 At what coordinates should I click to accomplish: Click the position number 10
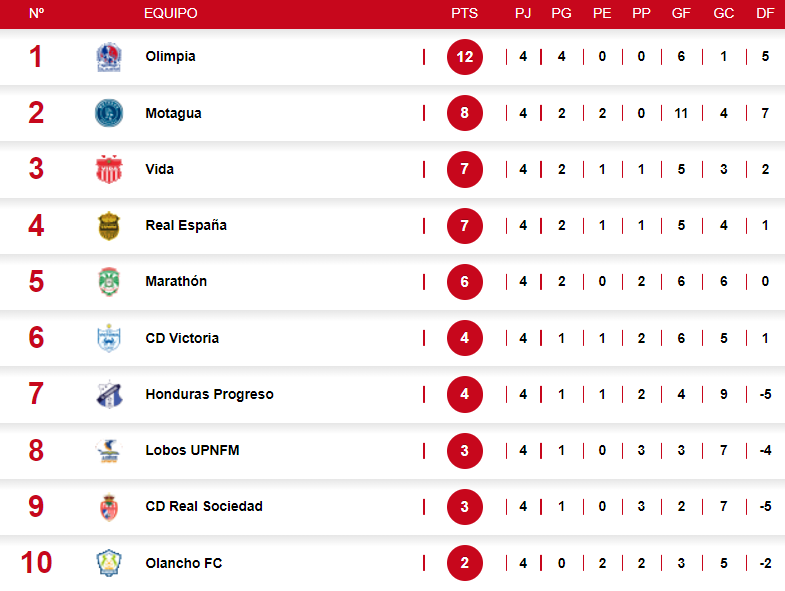tap(36, 563)
